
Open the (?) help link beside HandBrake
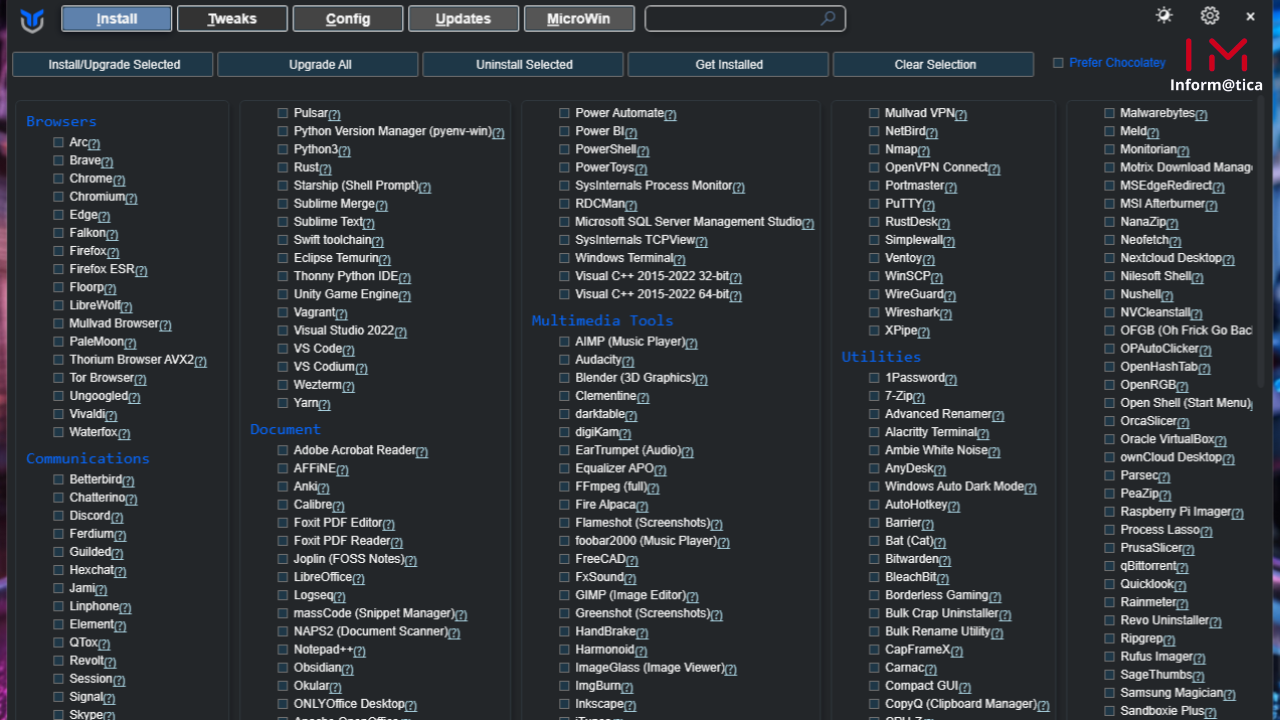[642, 634]
